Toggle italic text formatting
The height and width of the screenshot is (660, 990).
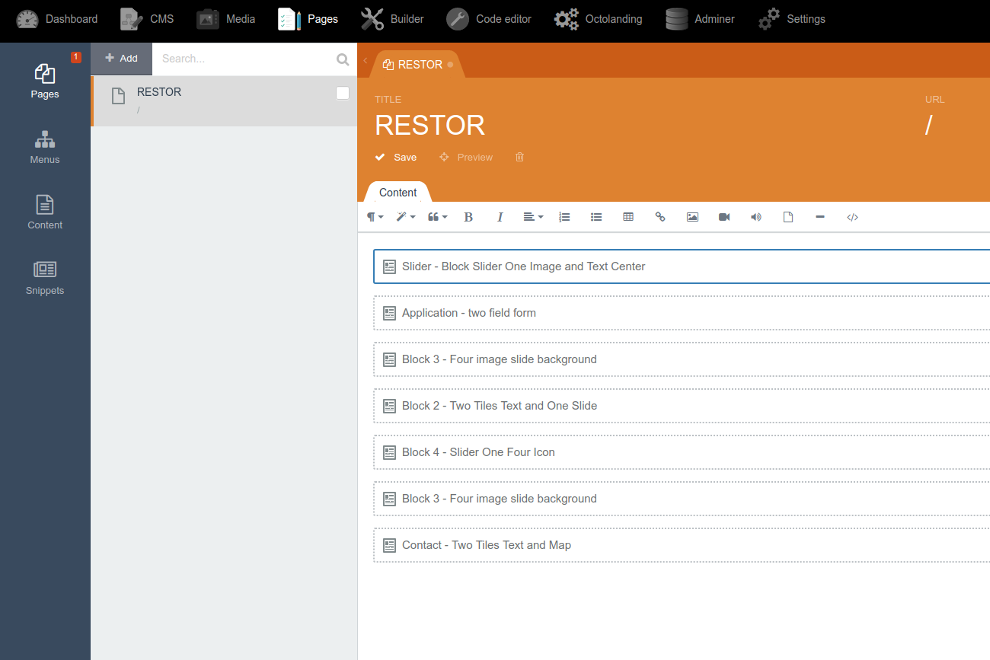coord(499,217)
